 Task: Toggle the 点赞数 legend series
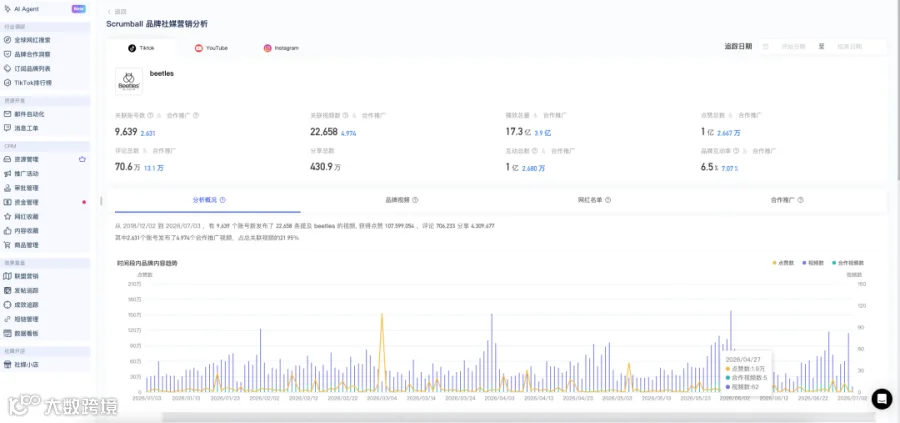point(782,262)
